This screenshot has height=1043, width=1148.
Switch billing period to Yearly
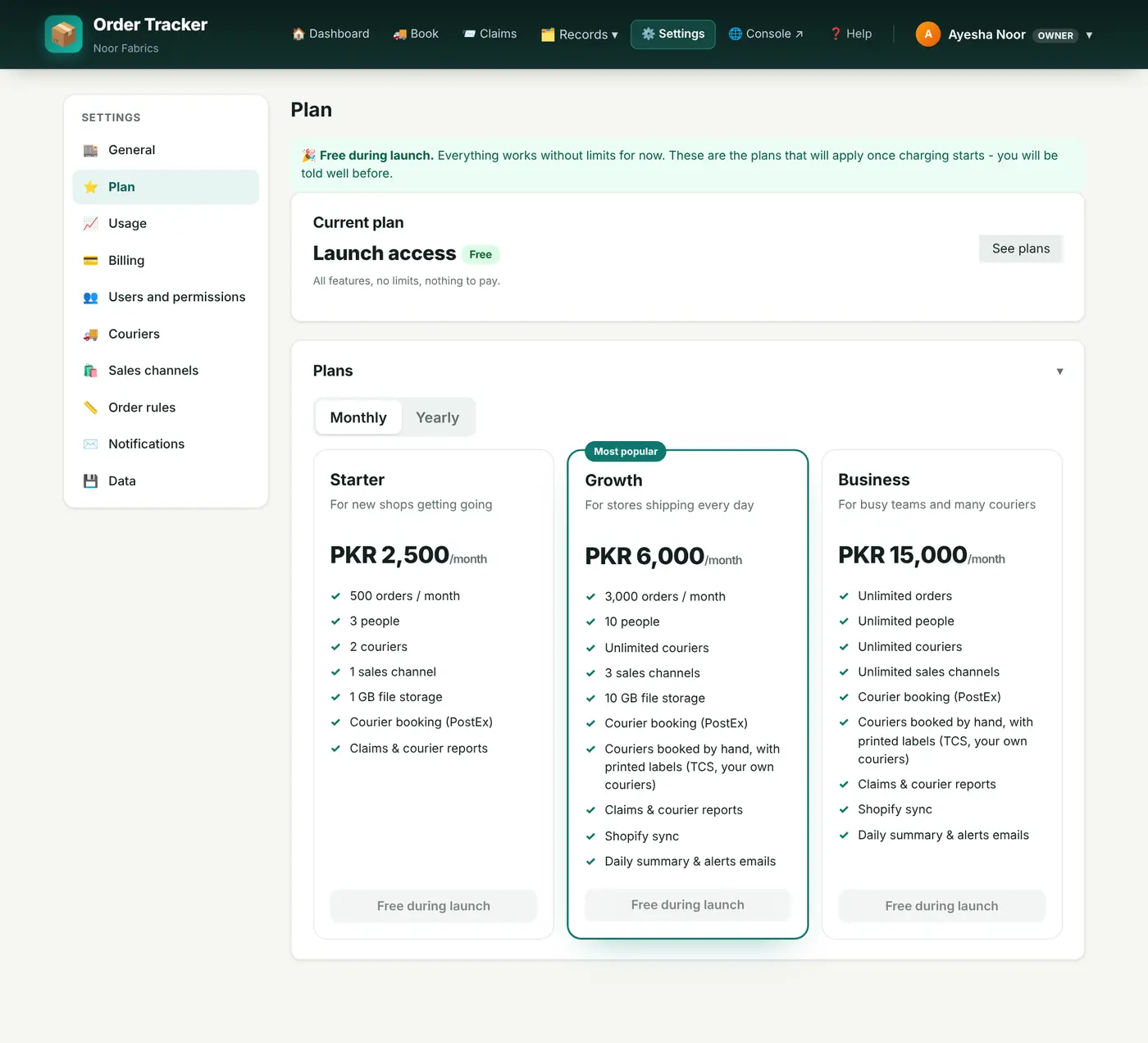[438, 417]
